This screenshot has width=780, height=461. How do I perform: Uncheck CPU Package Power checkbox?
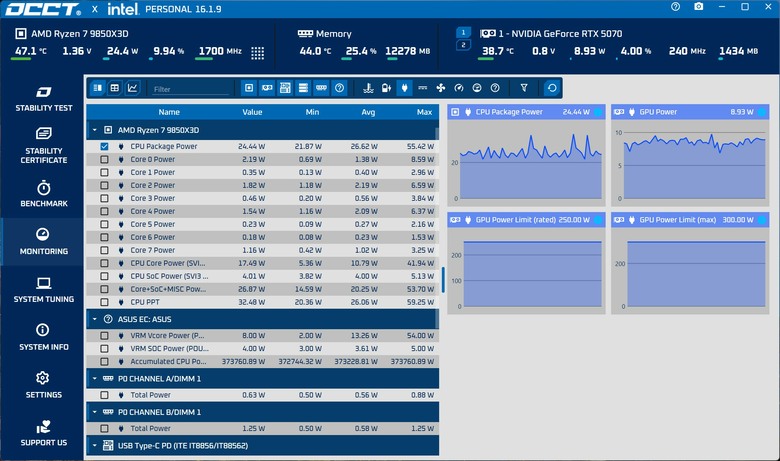coord(104,146)
